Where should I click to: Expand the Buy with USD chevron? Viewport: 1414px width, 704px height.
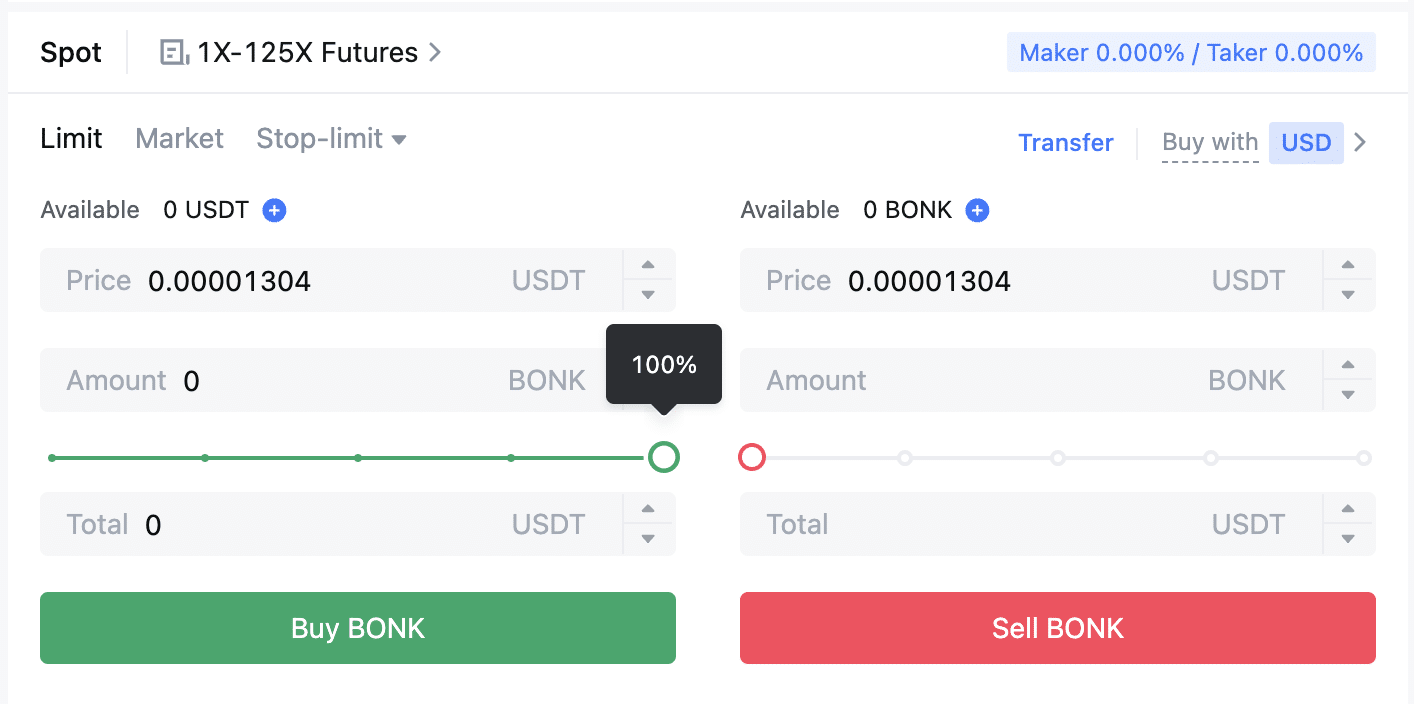click(x=1360, y=143)
